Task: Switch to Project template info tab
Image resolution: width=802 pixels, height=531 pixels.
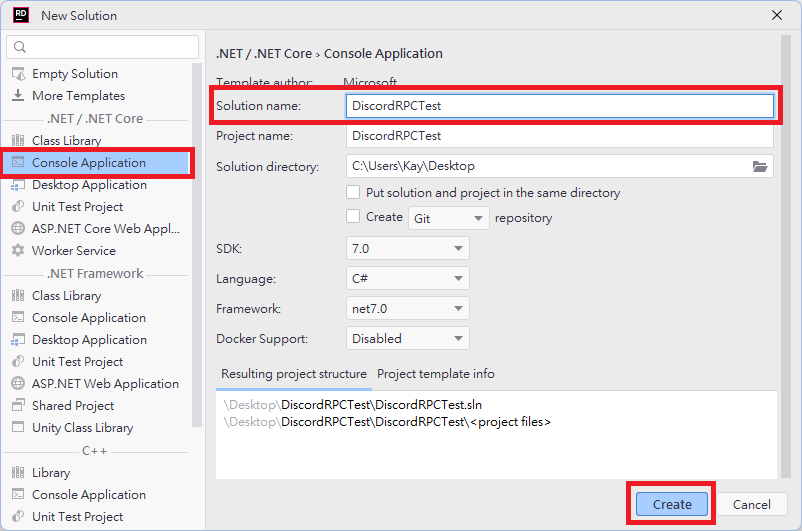Action: 435,374
